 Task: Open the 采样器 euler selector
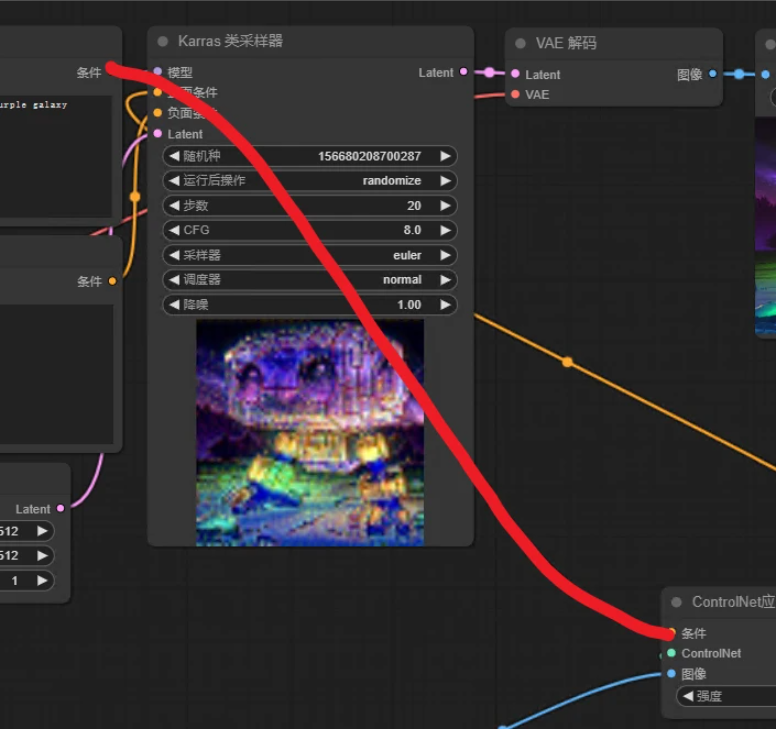[310, 255]
